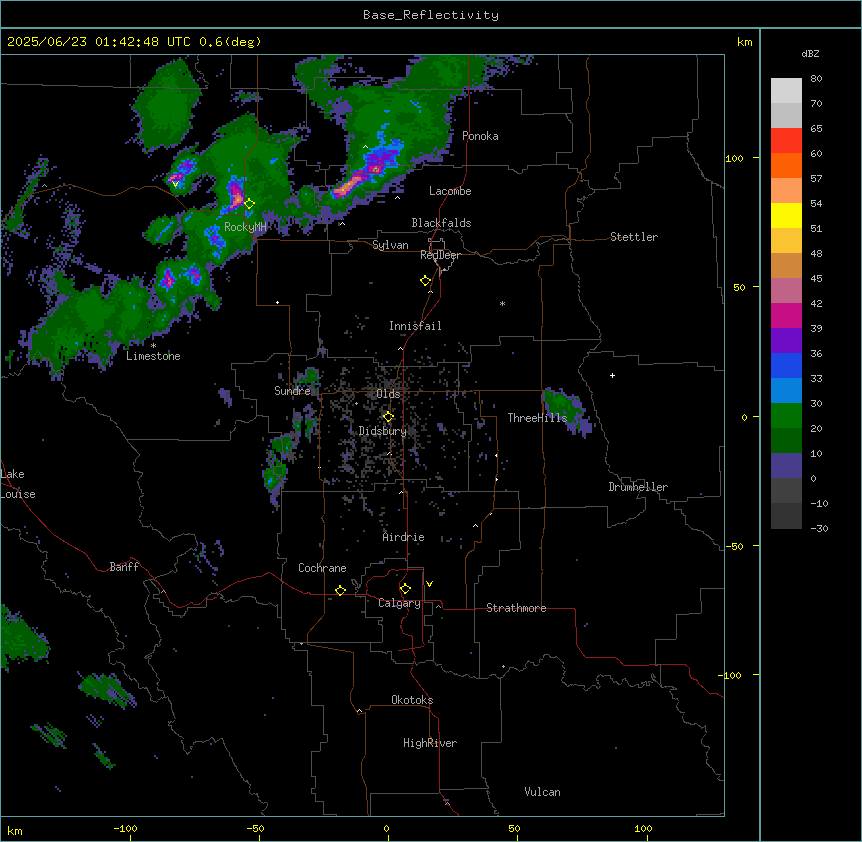Viewport: 862px width, 842px height.
Task: Select the light gray 70-80 dBZ legend swatch
Action: 786,91
